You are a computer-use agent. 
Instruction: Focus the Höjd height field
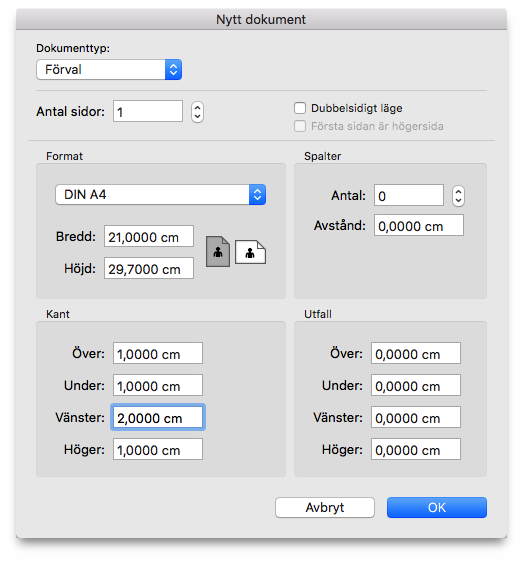[149, 268]
